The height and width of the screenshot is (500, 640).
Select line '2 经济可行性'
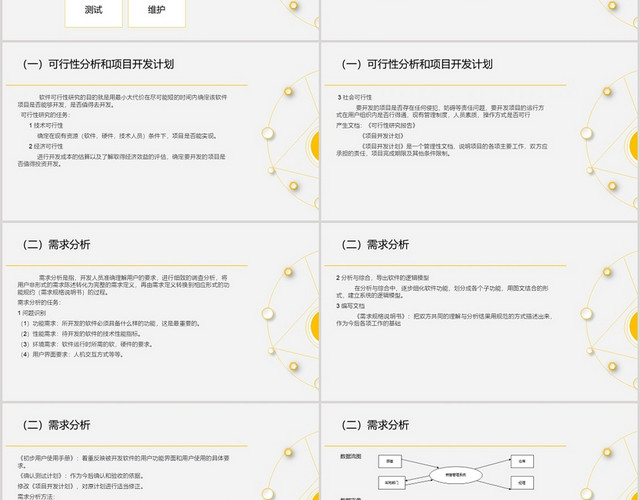(46, 147)
